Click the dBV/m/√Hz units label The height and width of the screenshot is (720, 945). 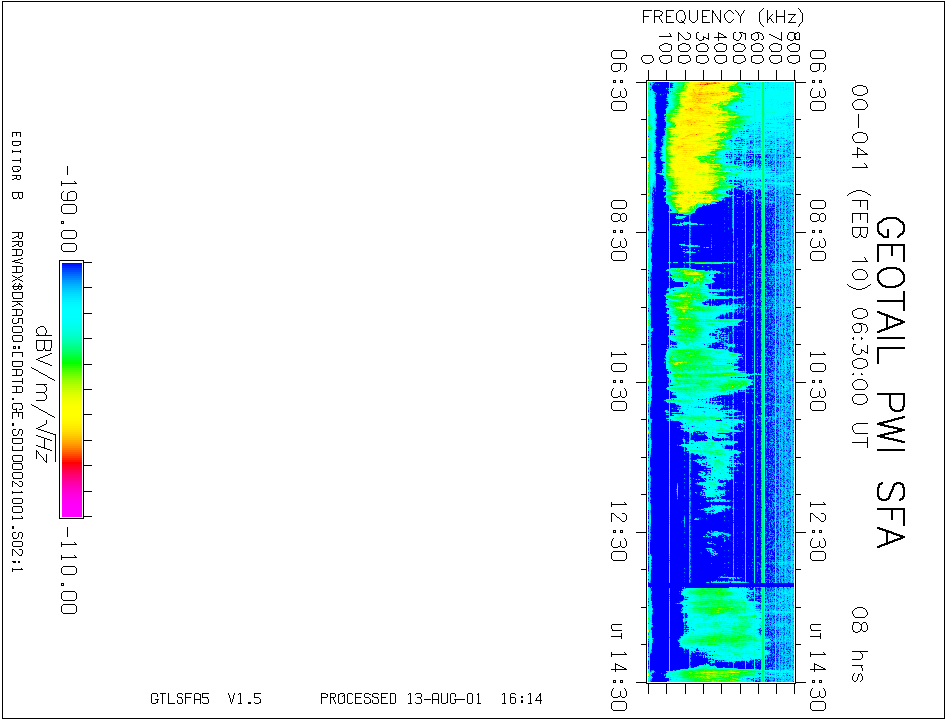pos(42,393)
